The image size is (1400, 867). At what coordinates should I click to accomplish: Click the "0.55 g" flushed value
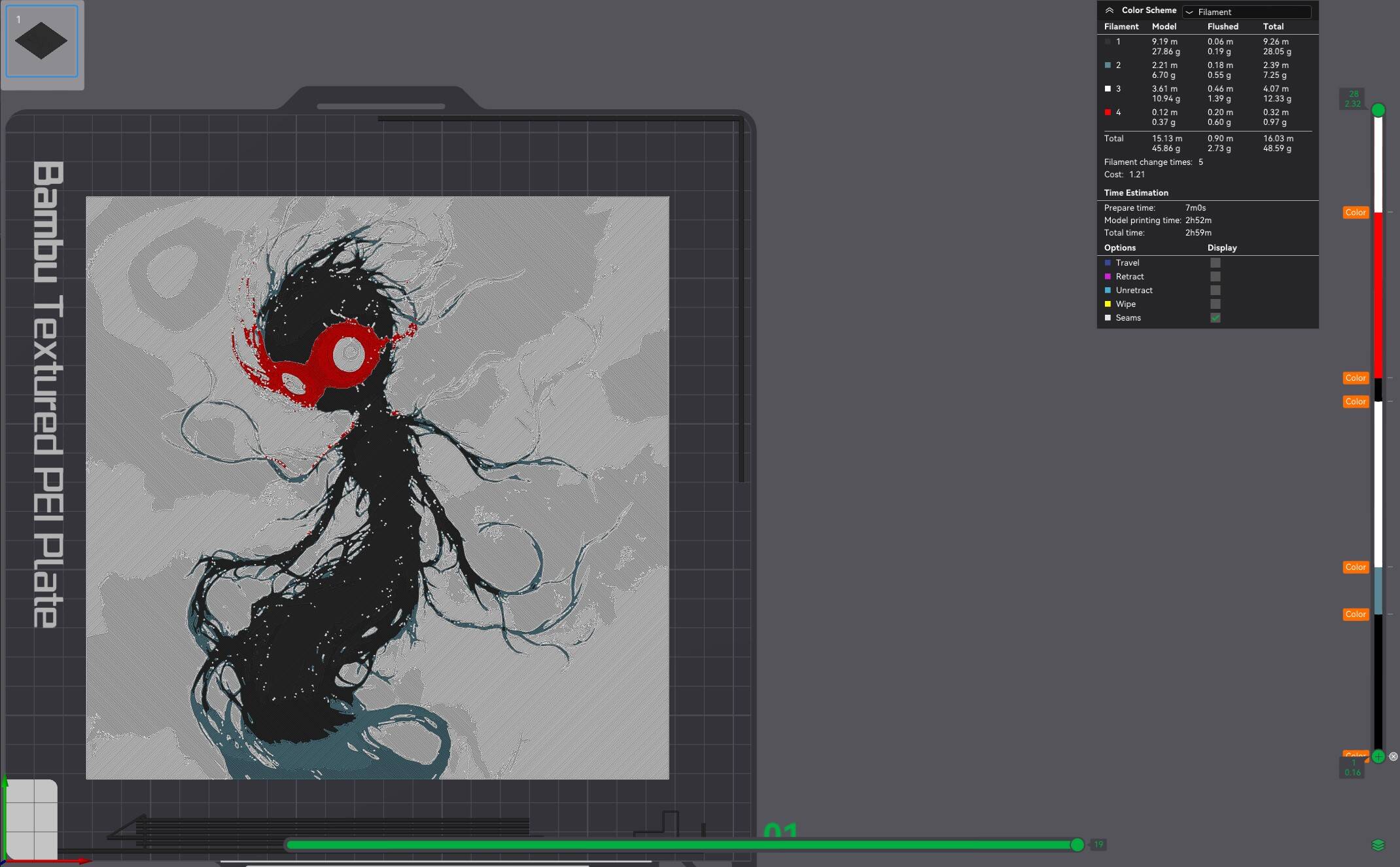1219,75
